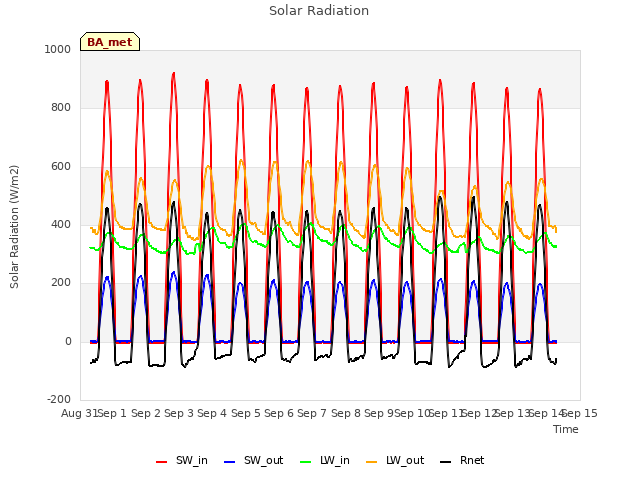Click the Sep 4 x-axis tick label

pos(212,413)
